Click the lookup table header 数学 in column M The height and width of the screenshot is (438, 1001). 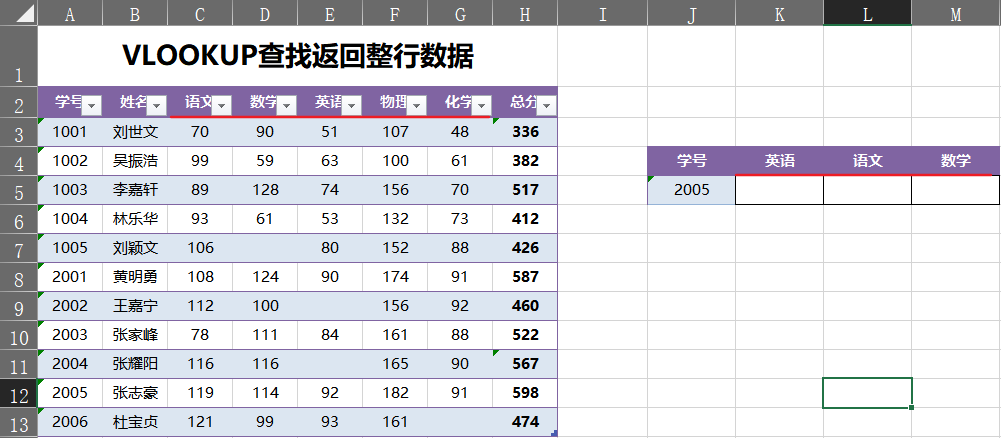pos(956,161)
